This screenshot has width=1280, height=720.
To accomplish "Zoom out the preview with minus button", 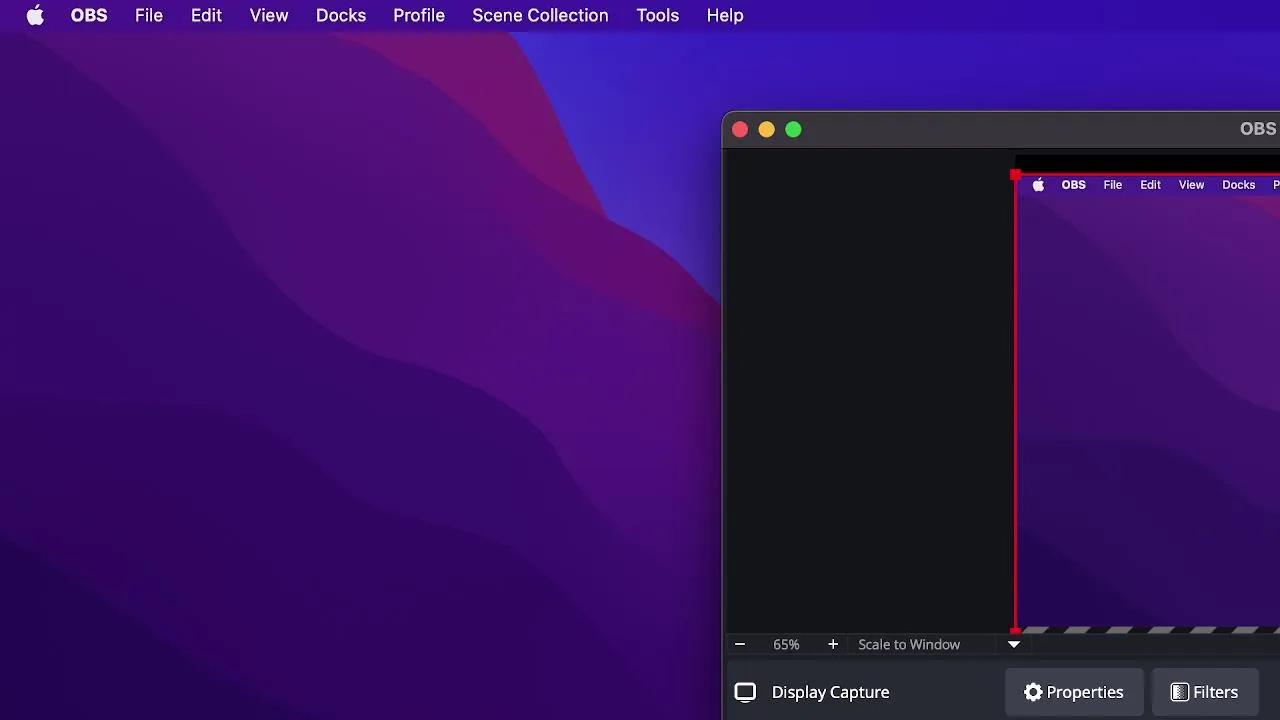I will point(740,644).
